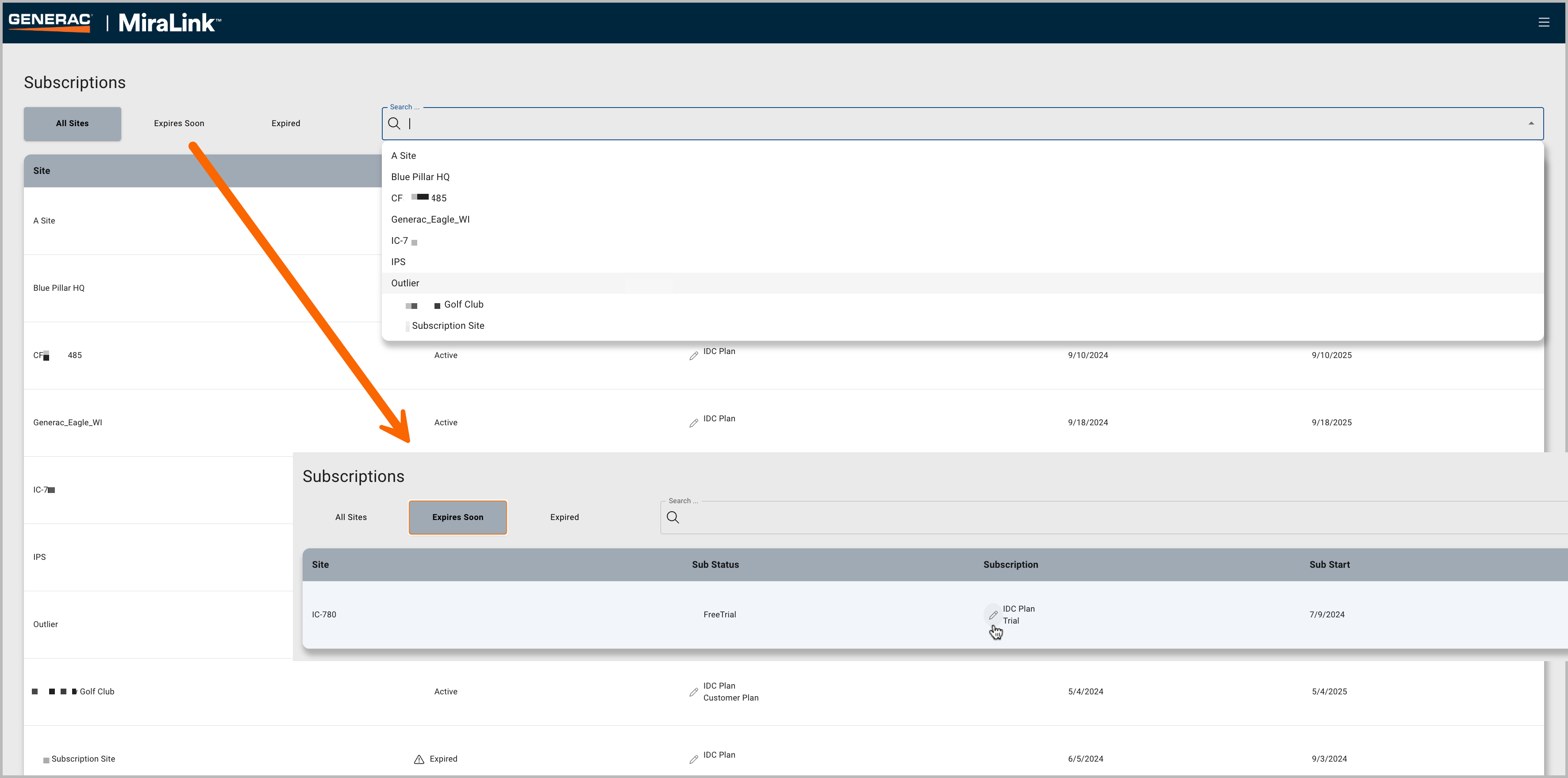1568x778 pixels.
Task: Click the 9/10/2025 end date
Action: click(1331, 355)
